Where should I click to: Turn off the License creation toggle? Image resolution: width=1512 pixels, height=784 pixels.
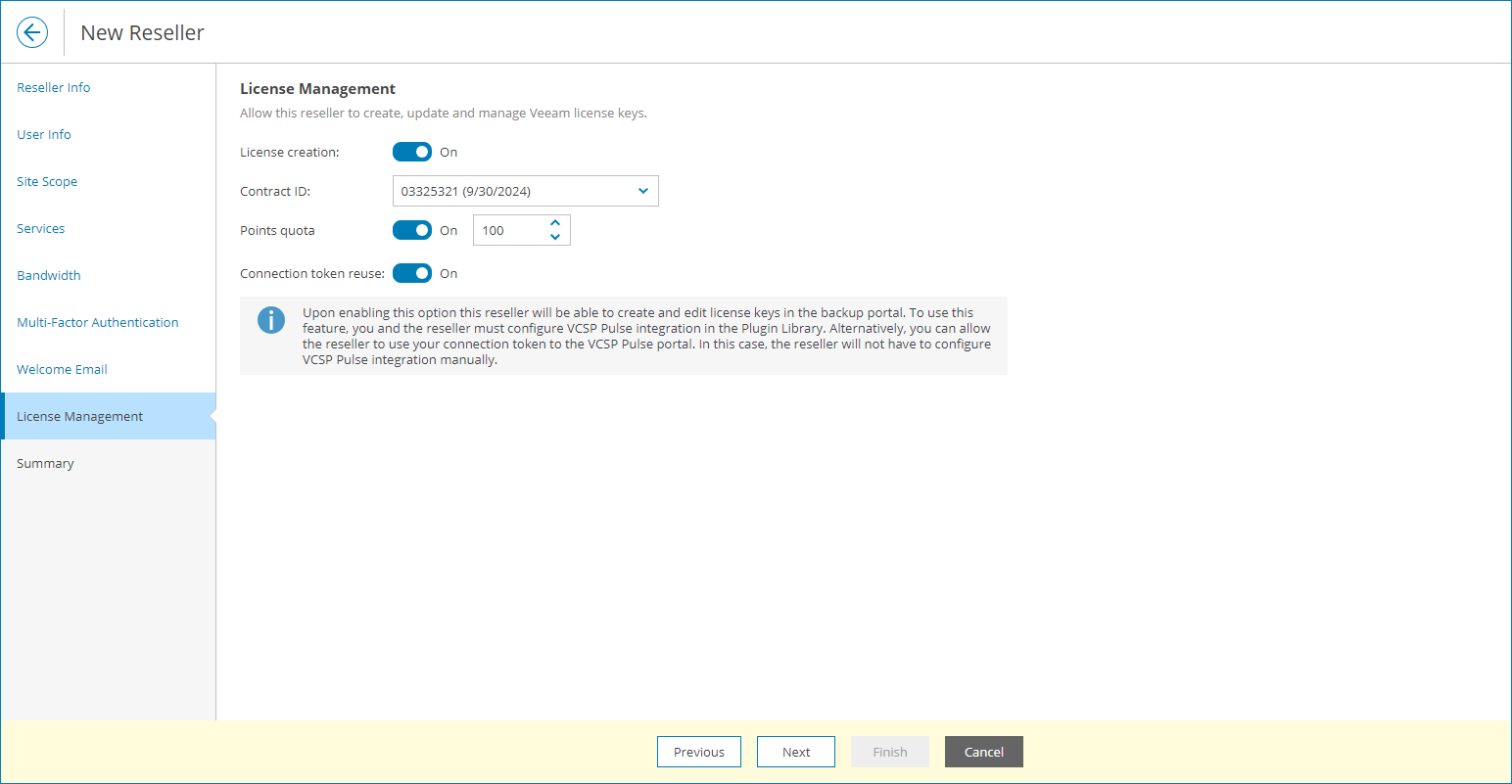coord(412,152)
